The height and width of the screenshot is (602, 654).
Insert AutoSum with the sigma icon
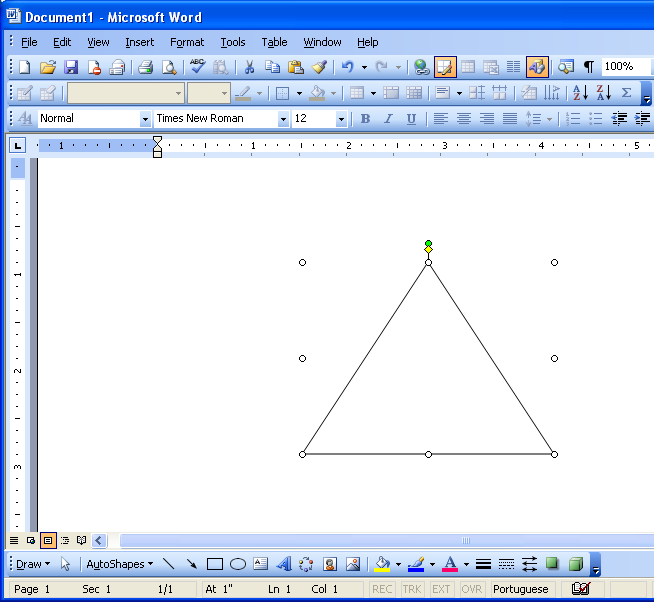[x=626, y=93]
